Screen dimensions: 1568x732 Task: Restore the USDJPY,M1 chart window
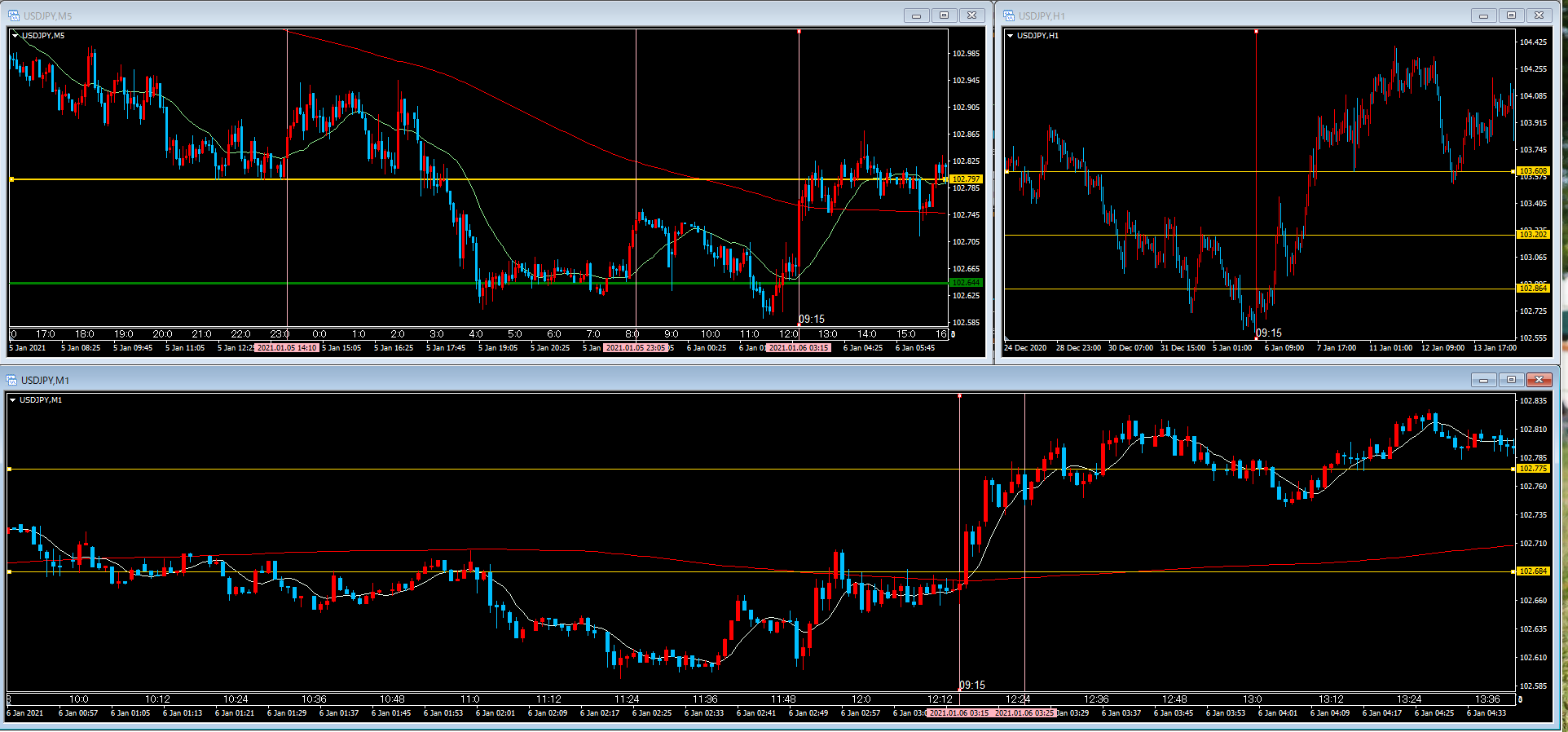1511,380
